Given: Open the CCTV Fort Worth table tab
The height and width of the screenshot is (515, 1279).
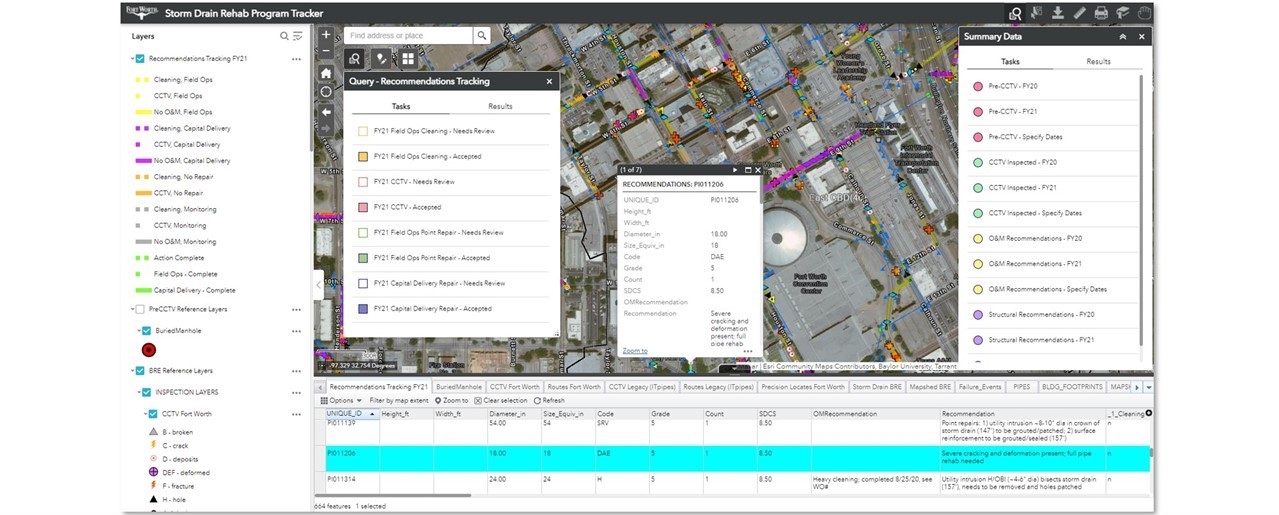Looking at the screenshot, I should tap(516, 386).
